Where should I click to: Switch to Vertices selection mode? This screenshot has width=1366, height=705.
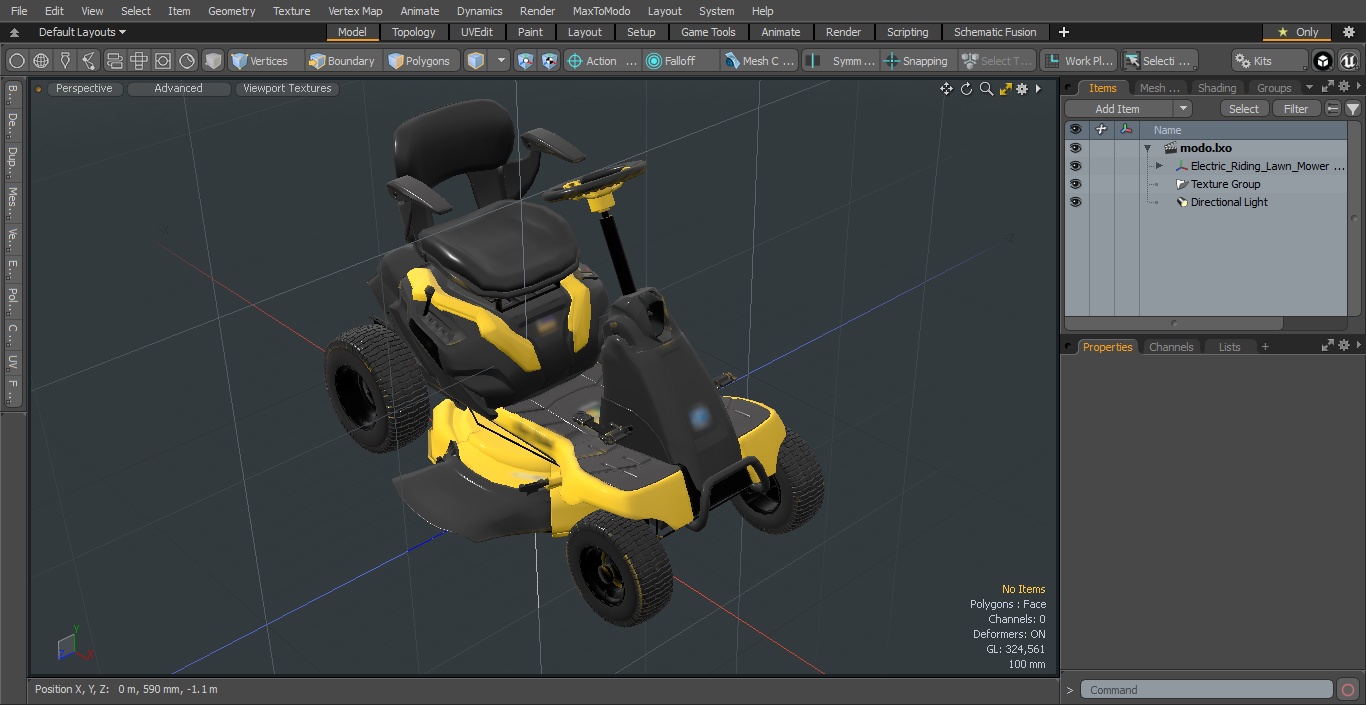(265, 61)
